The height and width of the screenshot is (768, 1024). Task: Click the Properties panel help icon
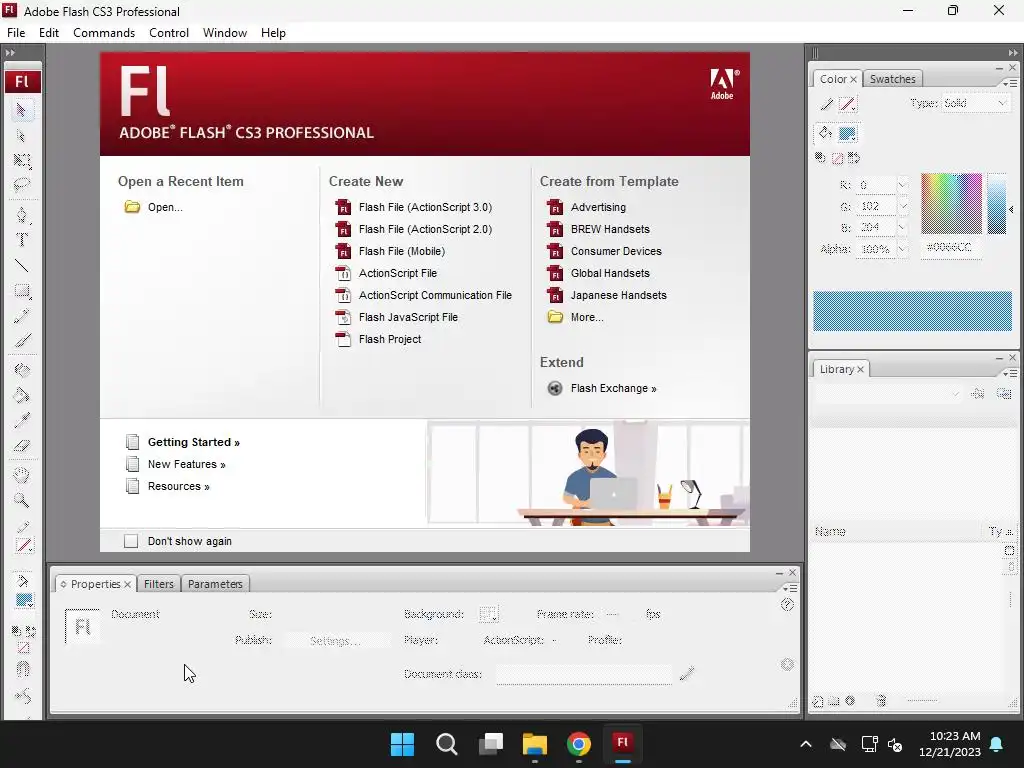[x=787, y=605]
